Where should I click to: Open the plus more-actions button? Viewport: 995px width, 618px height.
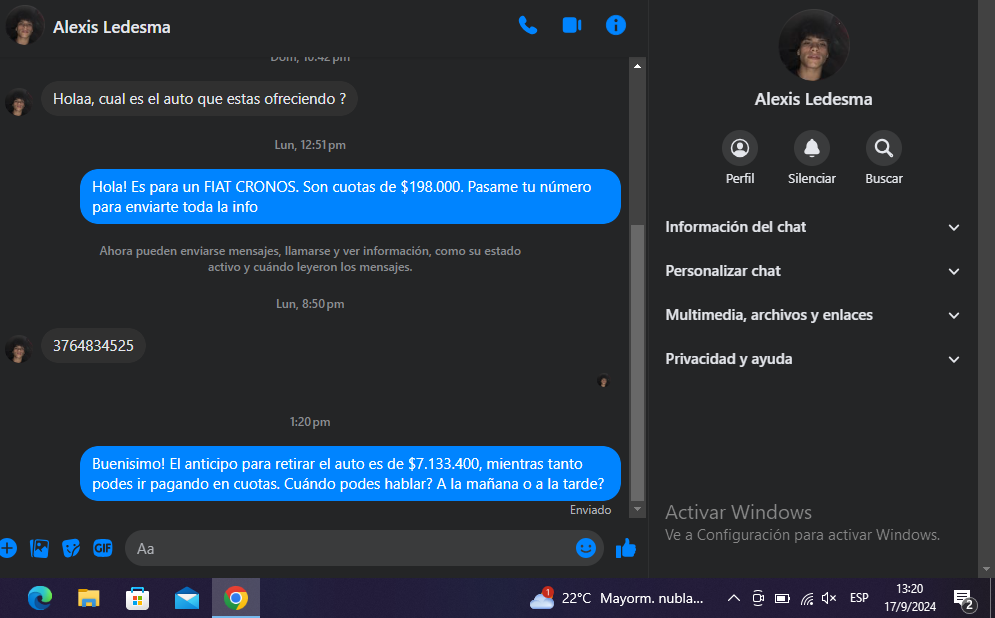[x=8, y=548]
